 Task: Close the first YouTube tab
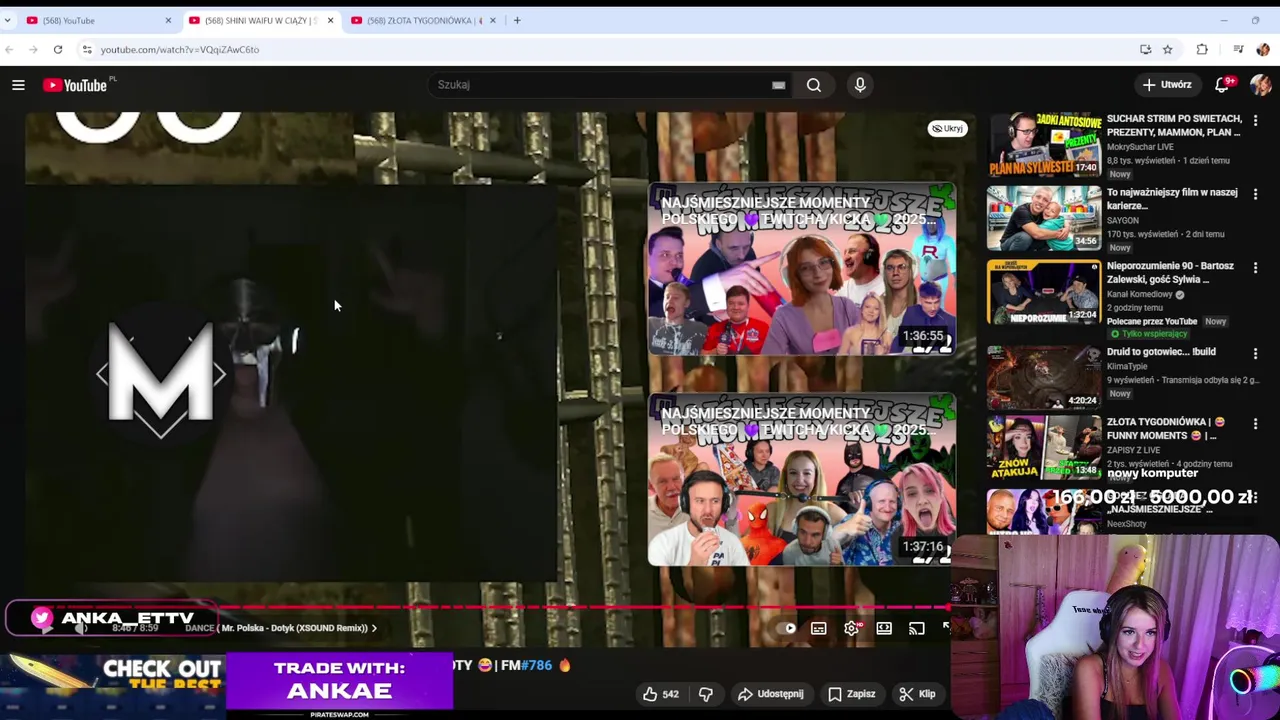pyautogui.click(x=168, y=20)
